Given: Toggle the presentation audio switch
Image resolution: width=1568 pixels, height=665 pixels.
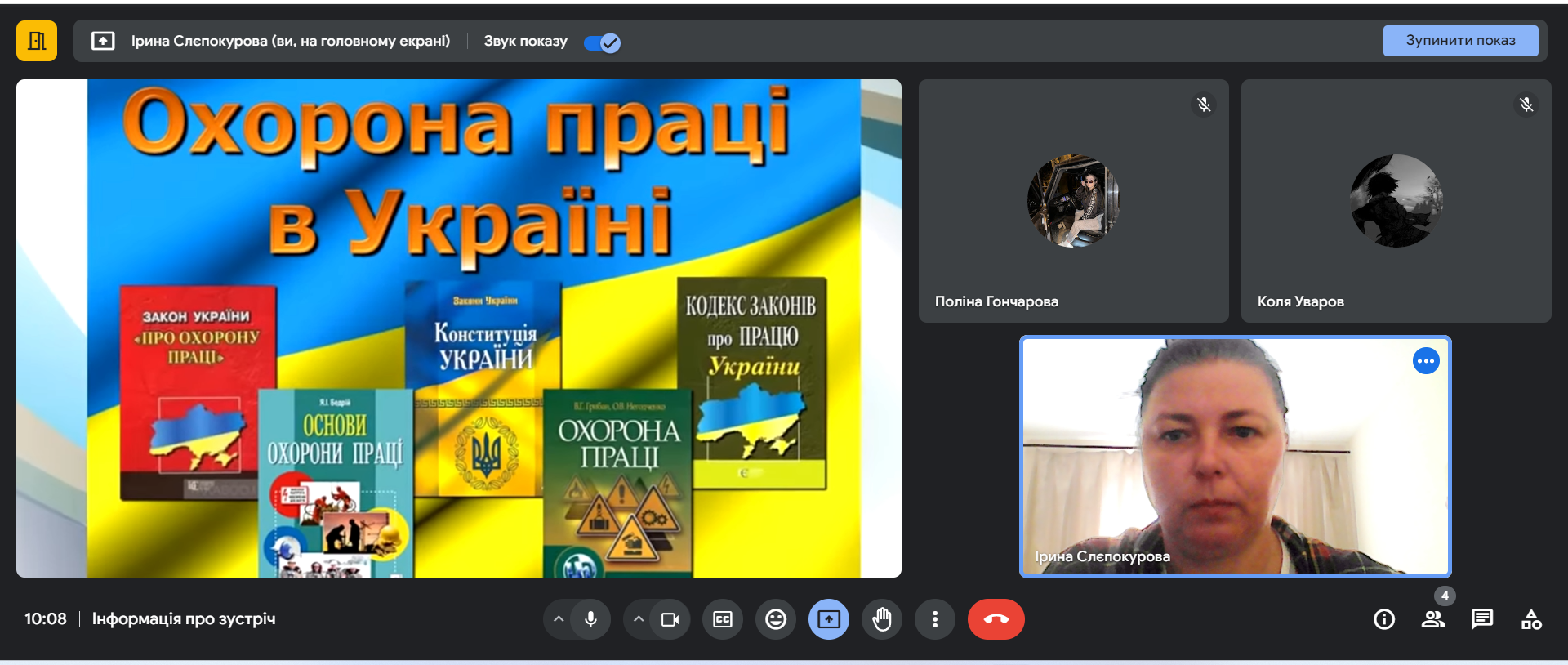Looking at the screenshot, I should tap(603, 42).
